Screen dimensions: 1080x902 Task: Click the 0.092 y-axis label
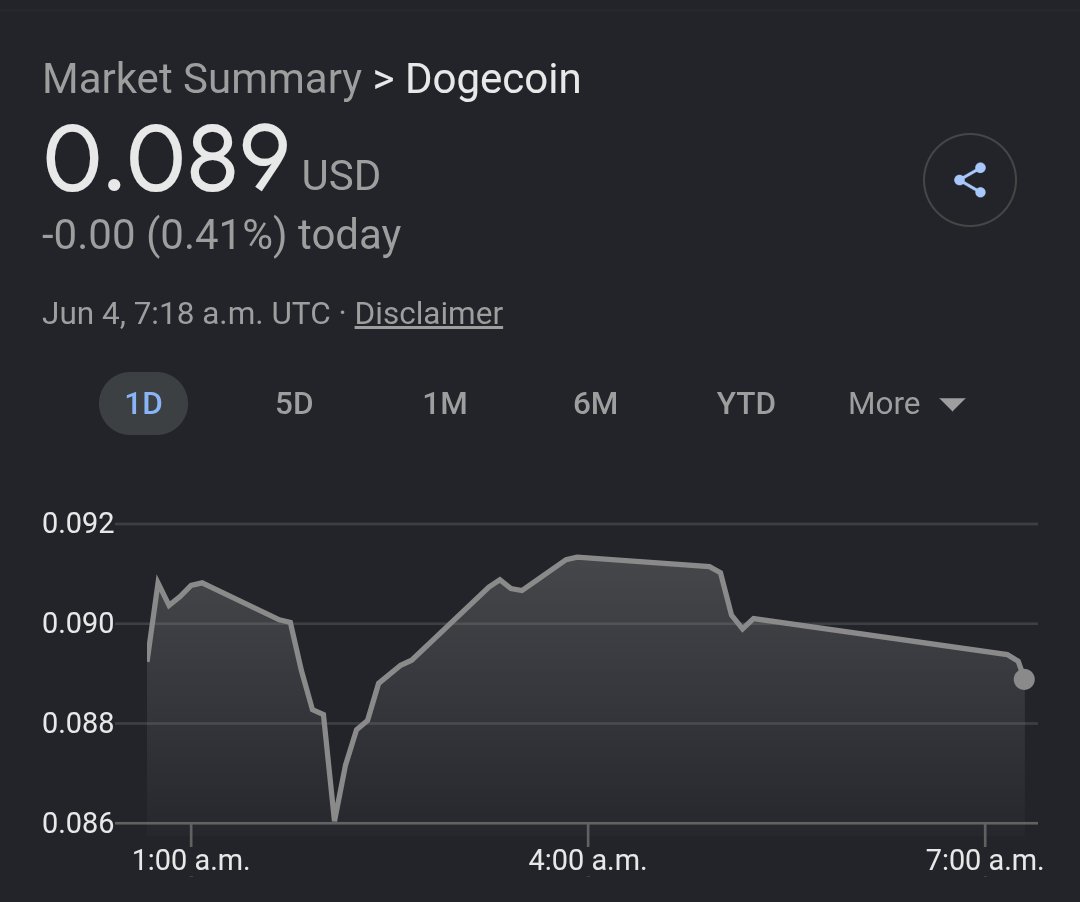pyautogui.click(x=78, y=523)
